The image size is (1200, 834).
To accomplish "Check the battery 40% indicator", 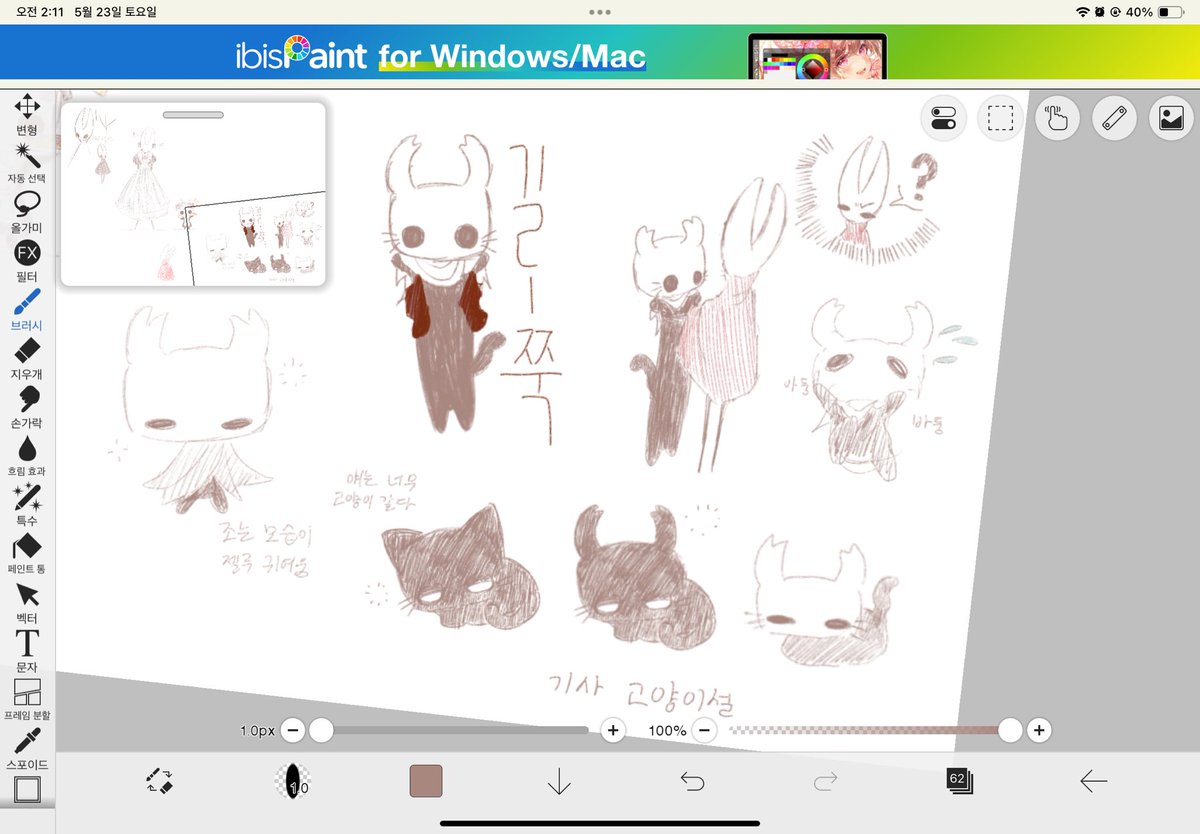I will (x=1155, y=12).
